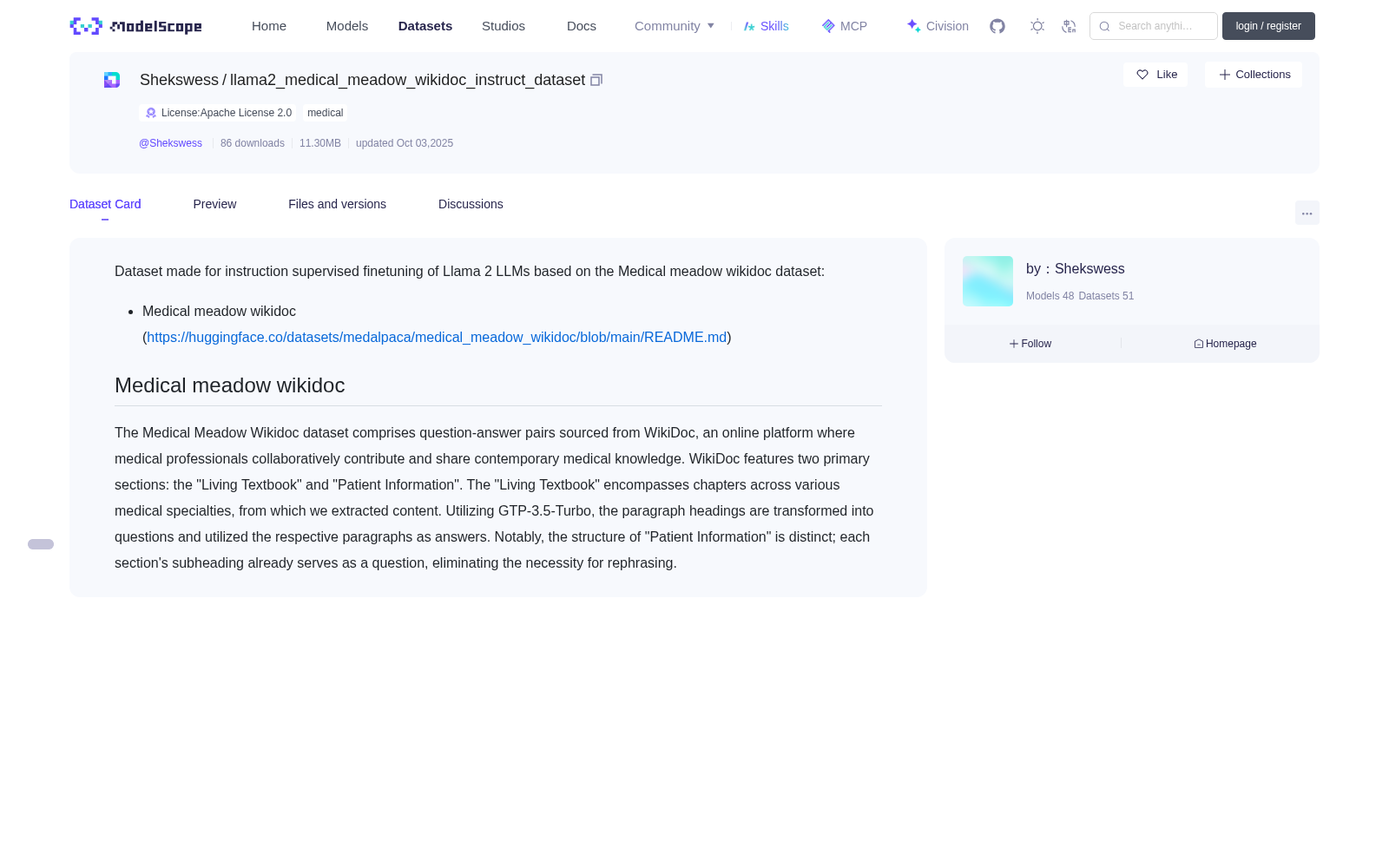Copy dataset name using copy icon

pos(596,80)
